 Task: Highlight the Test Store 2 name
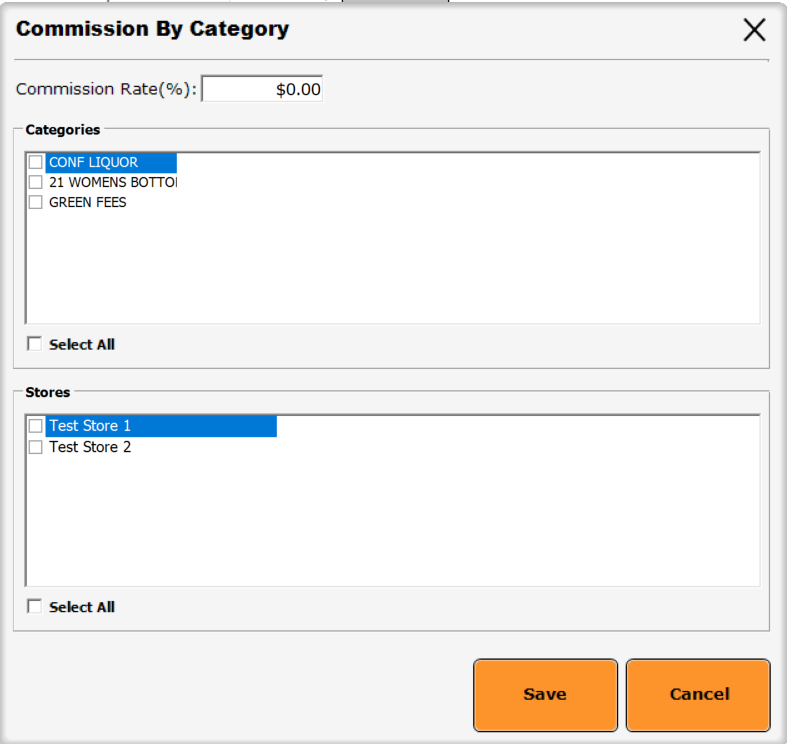tap(90, 447)
